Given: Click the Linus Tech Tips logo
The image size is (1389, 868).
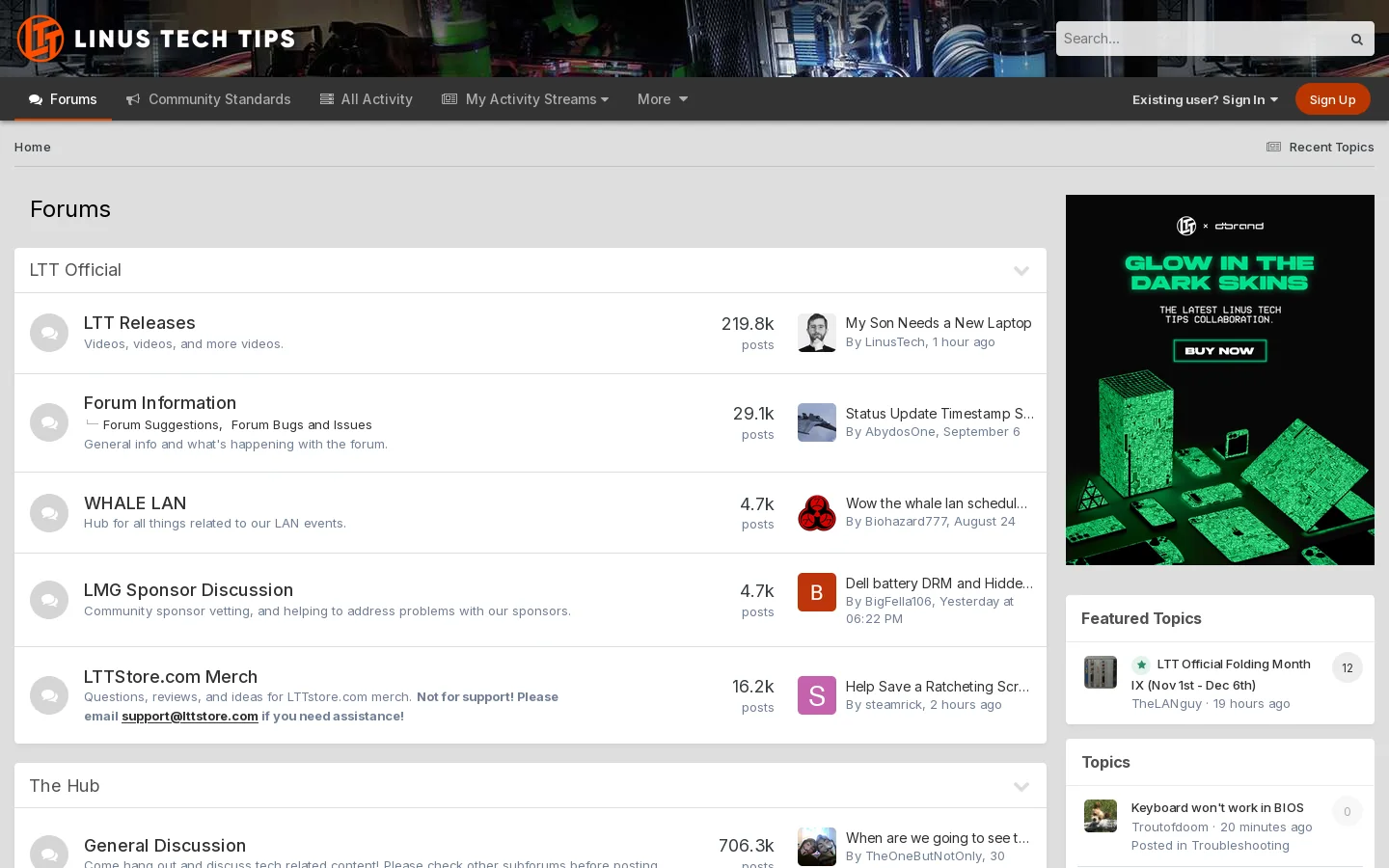Looking at the screenshot, I should pos(156,39).
